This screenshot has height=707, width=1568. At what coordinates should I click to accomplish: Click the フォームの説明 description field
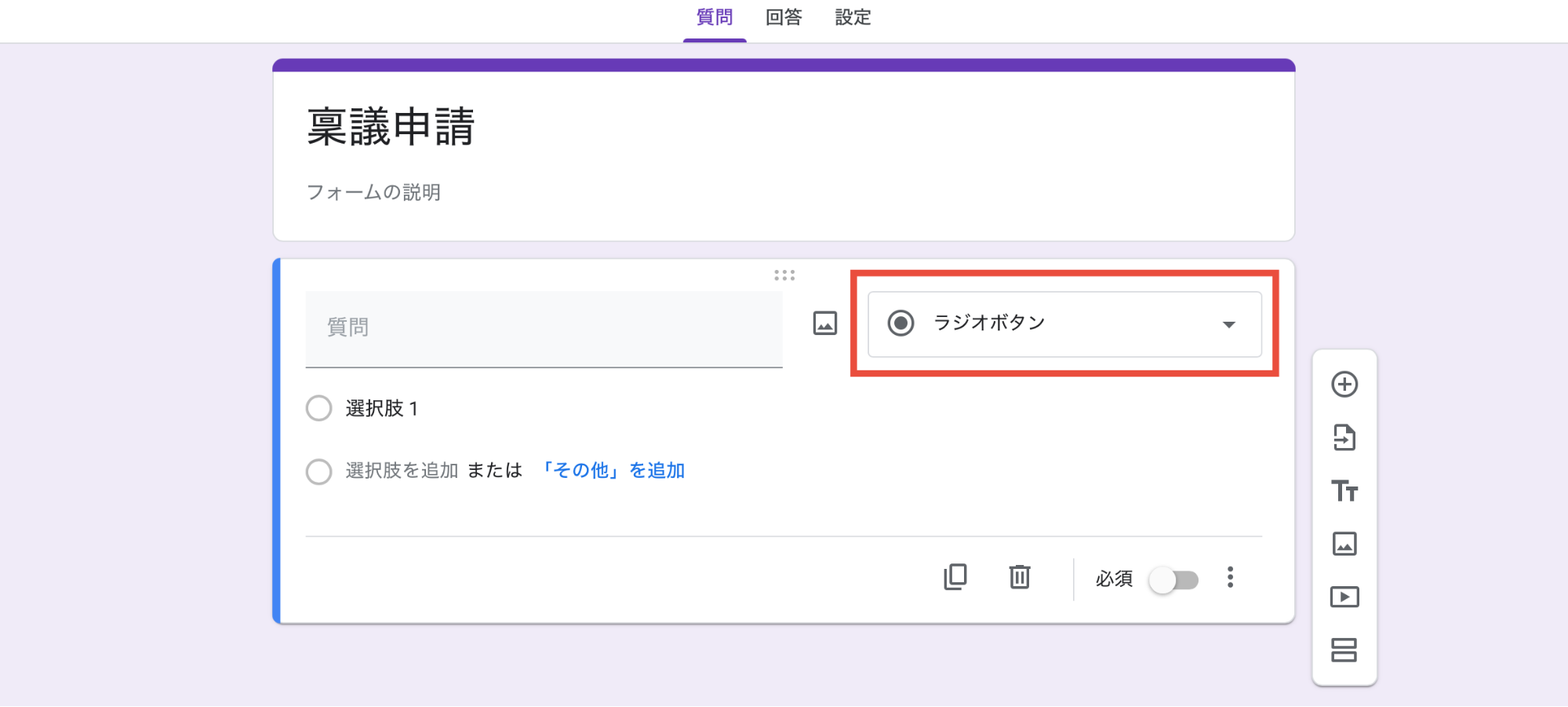[373, 192]
